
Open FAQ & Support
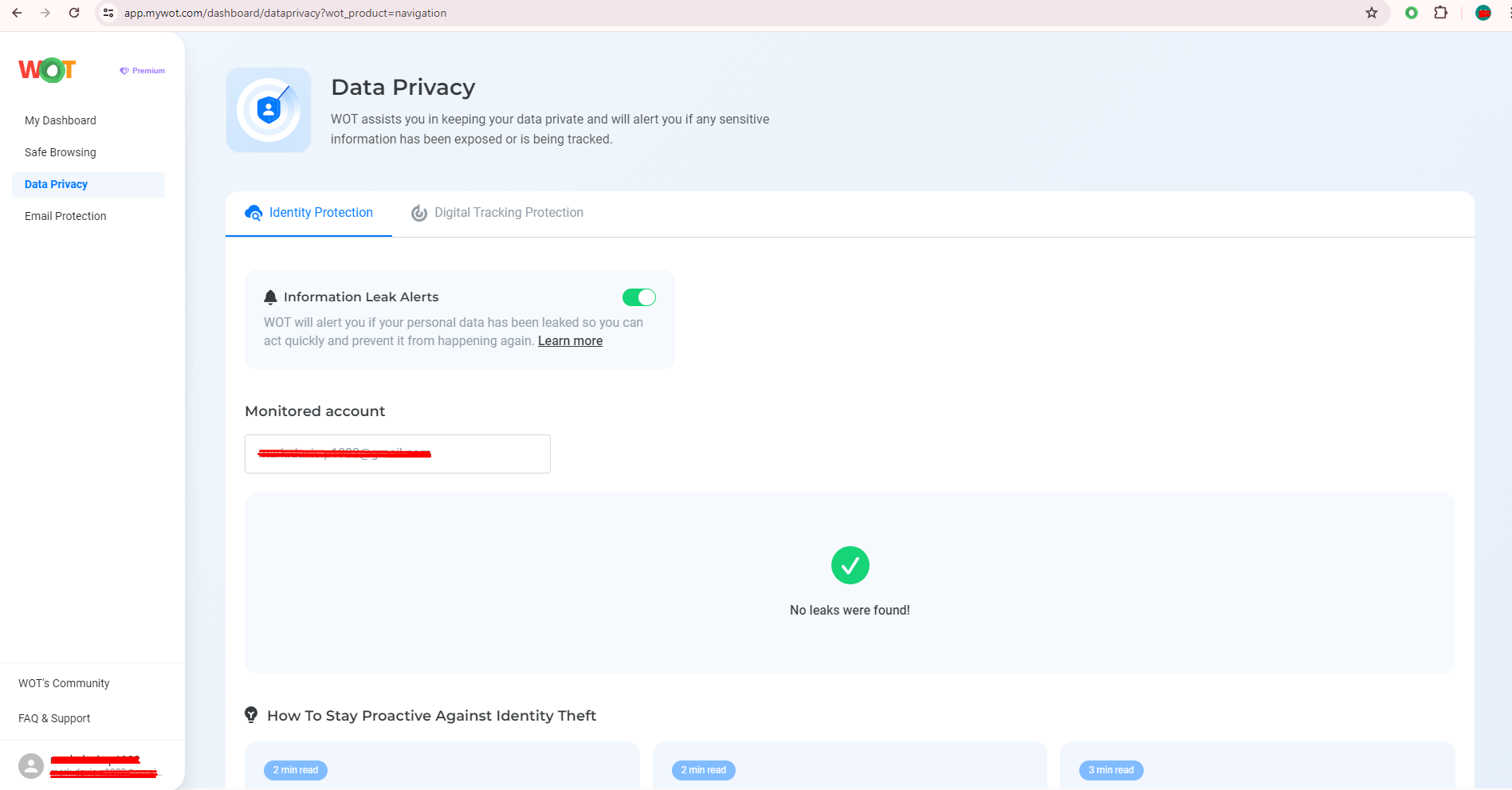click(x=54, y=718)
